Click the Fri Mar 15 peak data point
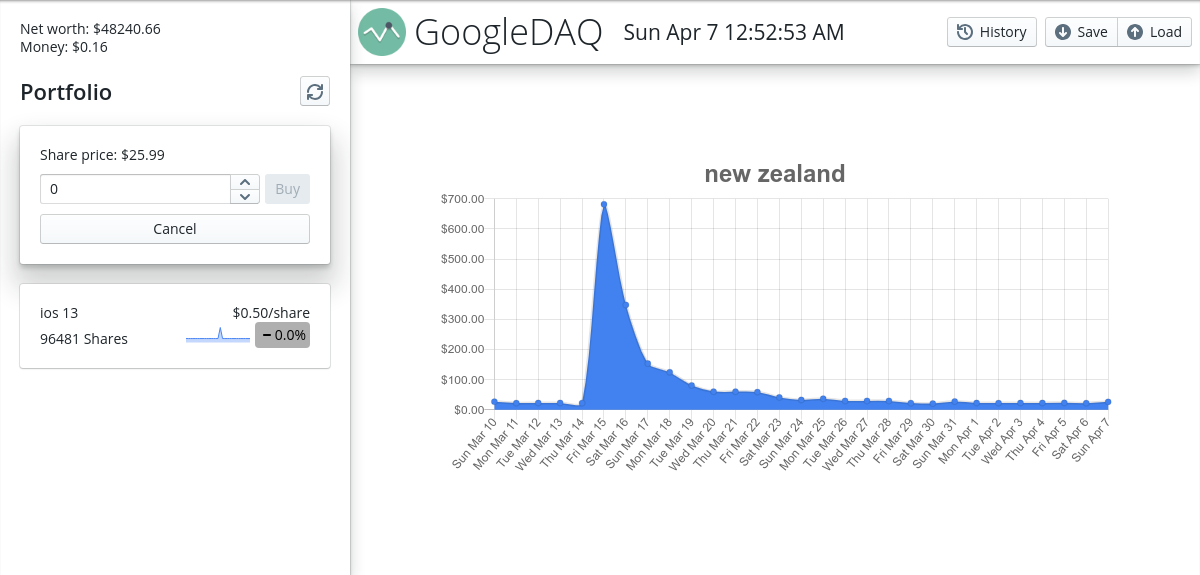 pyautogui.click(x=604, y=204)
